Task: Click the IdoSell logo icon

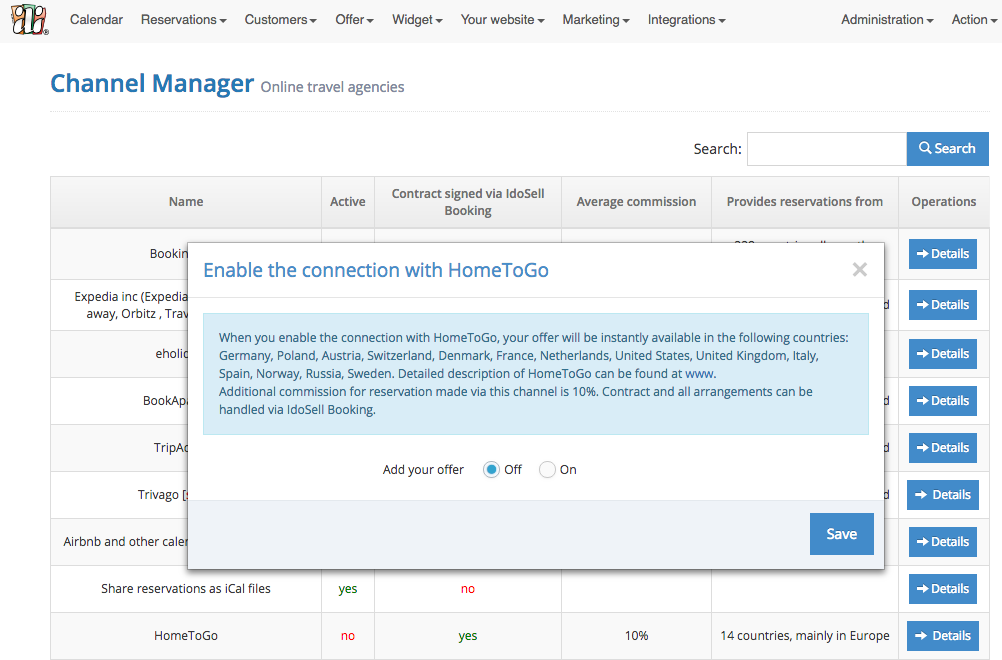Action: pyautogui.click(x=30, y=20)
